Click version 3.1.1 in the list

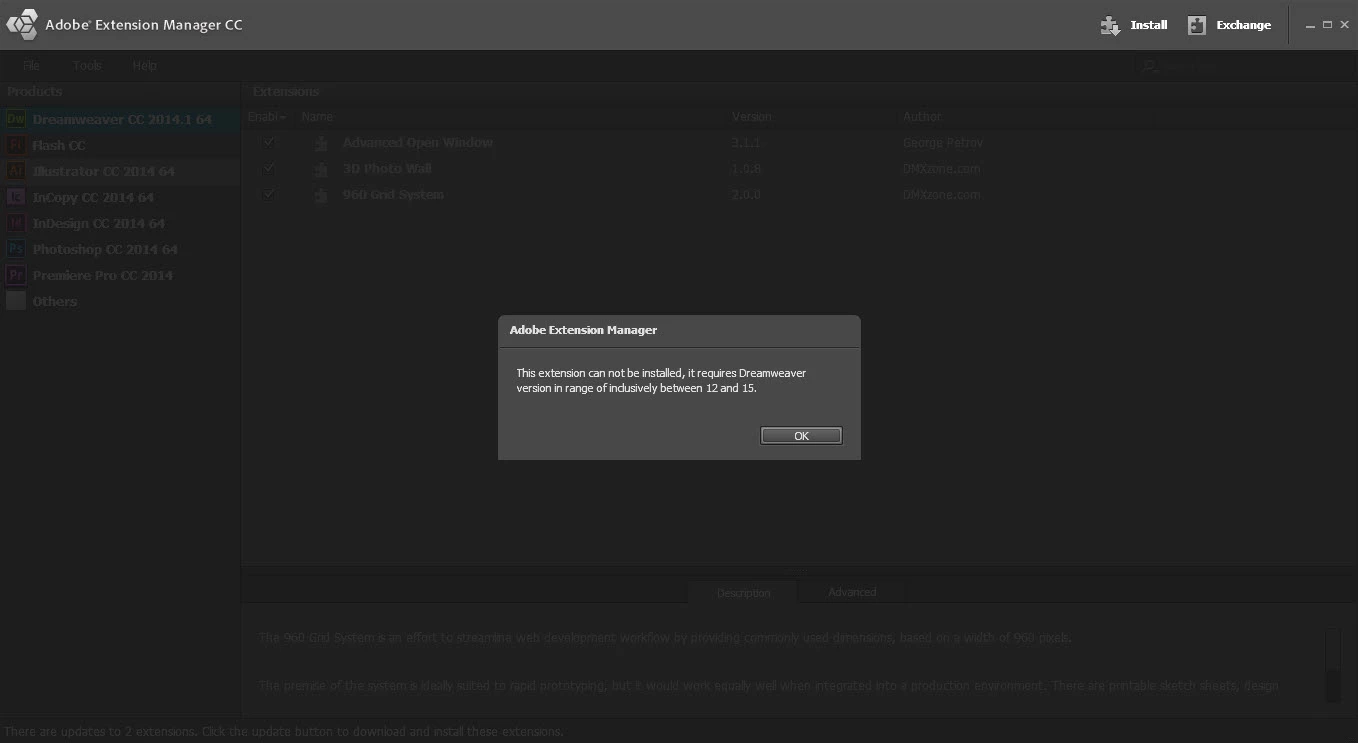click(745, 143)
